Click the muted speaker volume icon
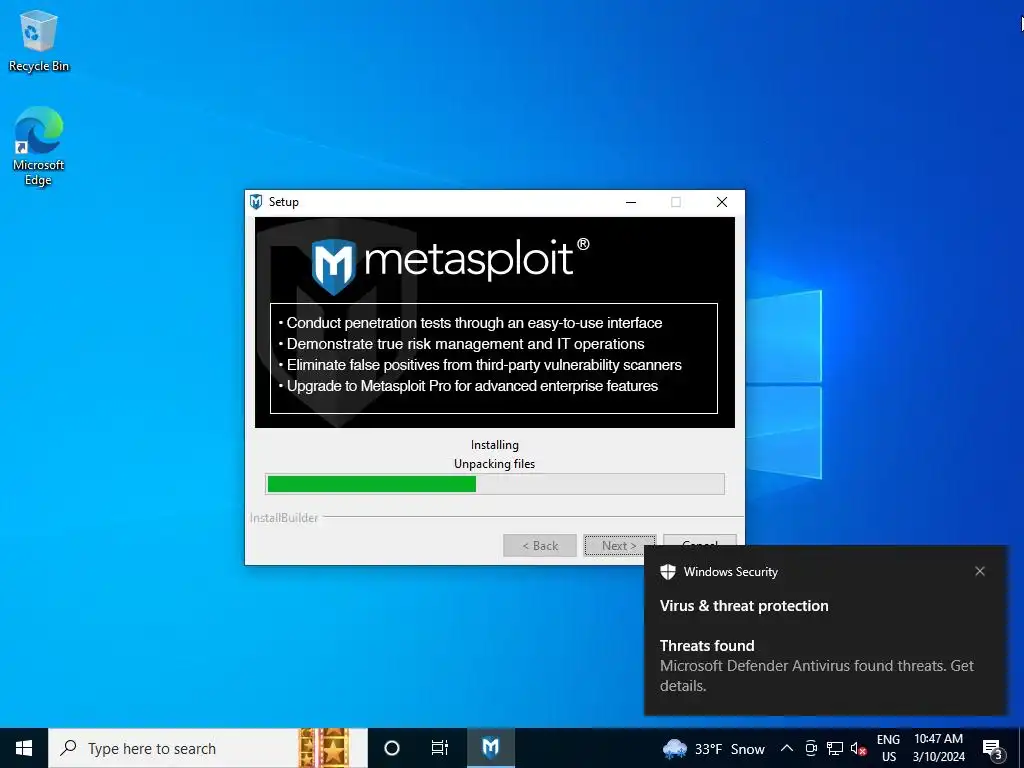Viewport: 1024px width, 768px height. coord(858,748)
